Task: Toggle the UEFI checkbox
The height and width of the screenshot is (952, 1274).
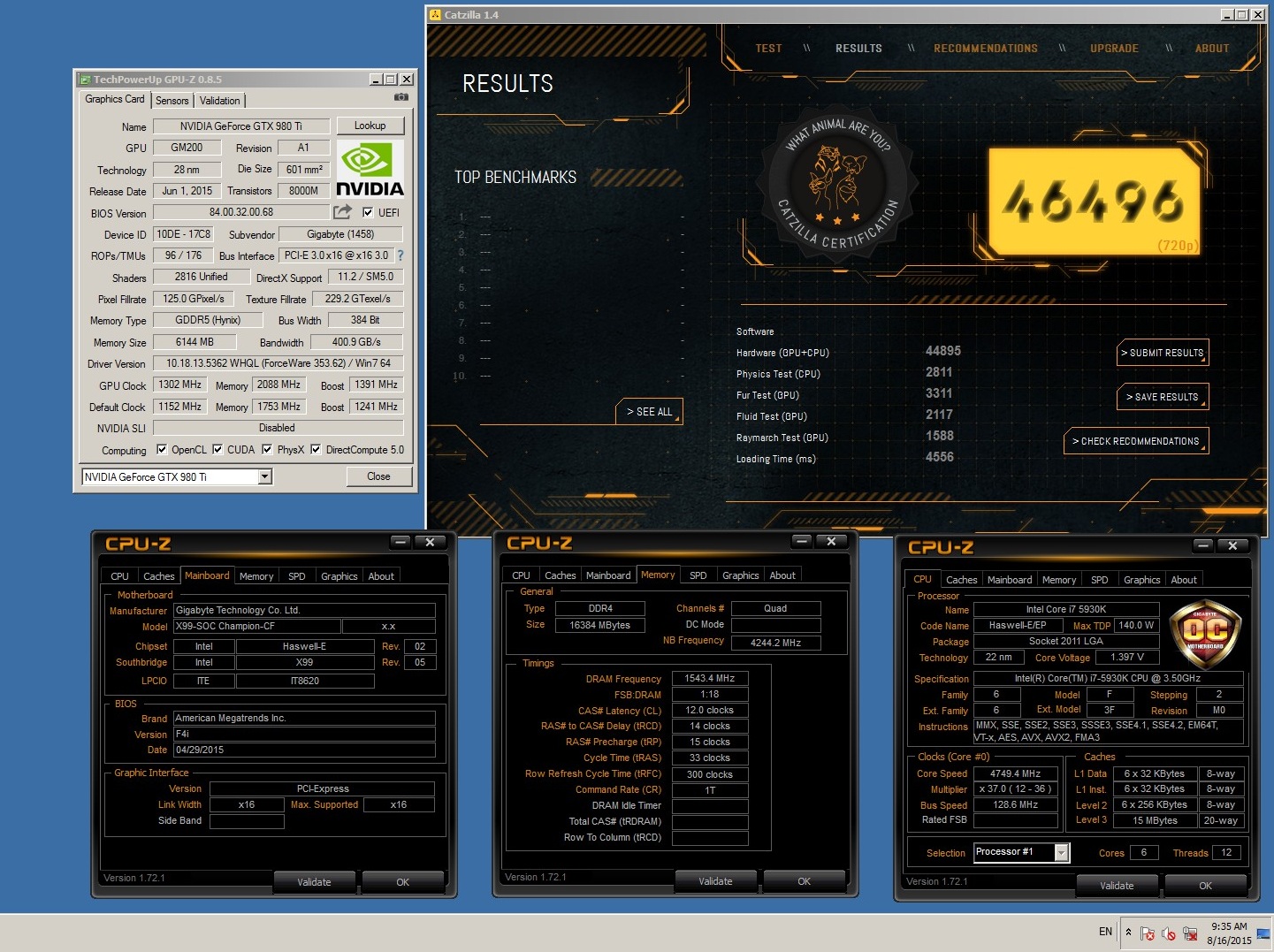Action: click(368, 212)
